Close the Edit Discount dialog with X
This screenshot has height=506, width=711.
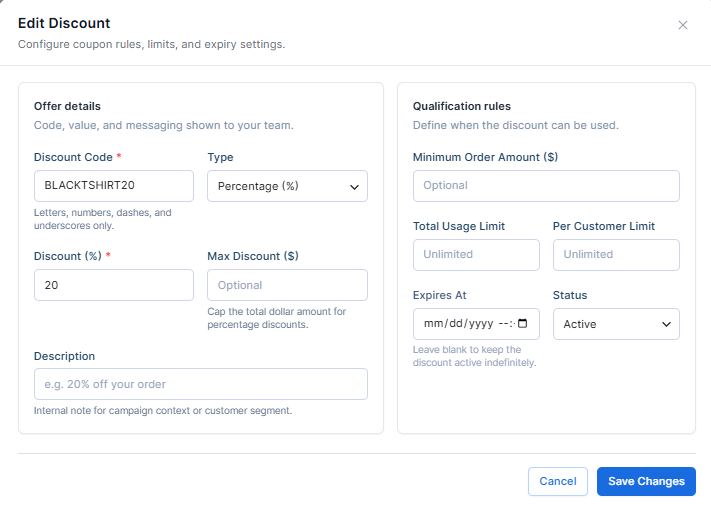click(x=682, y=25)
